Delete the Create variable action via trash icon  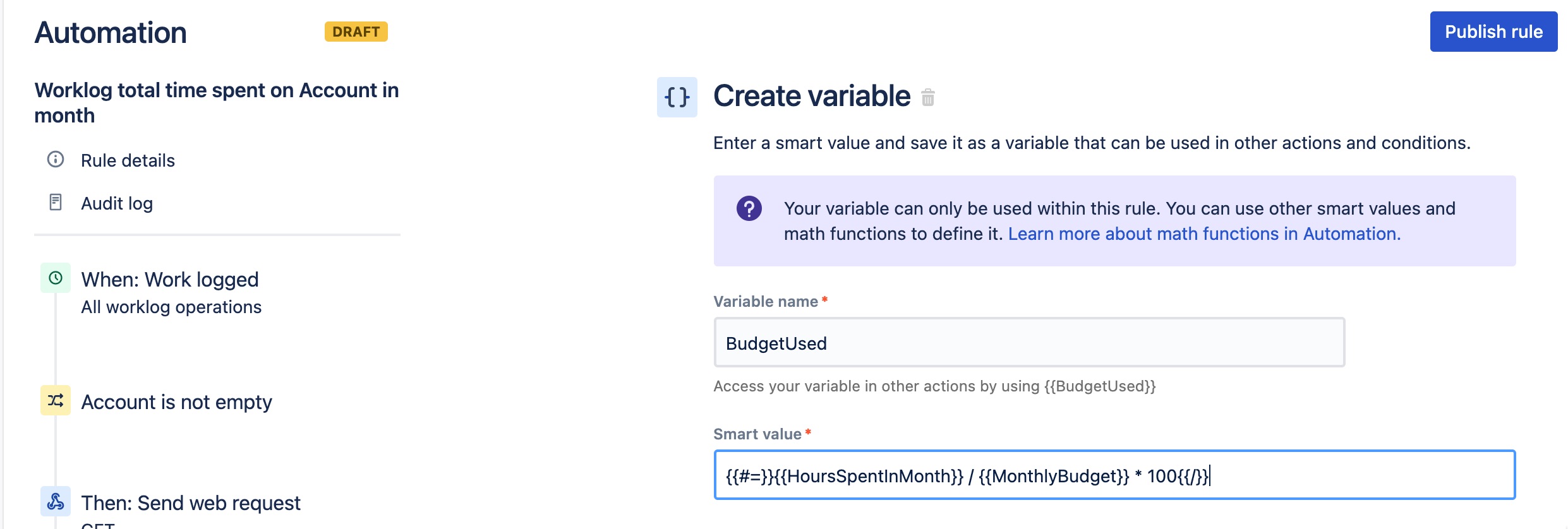[x=927, y=98]
